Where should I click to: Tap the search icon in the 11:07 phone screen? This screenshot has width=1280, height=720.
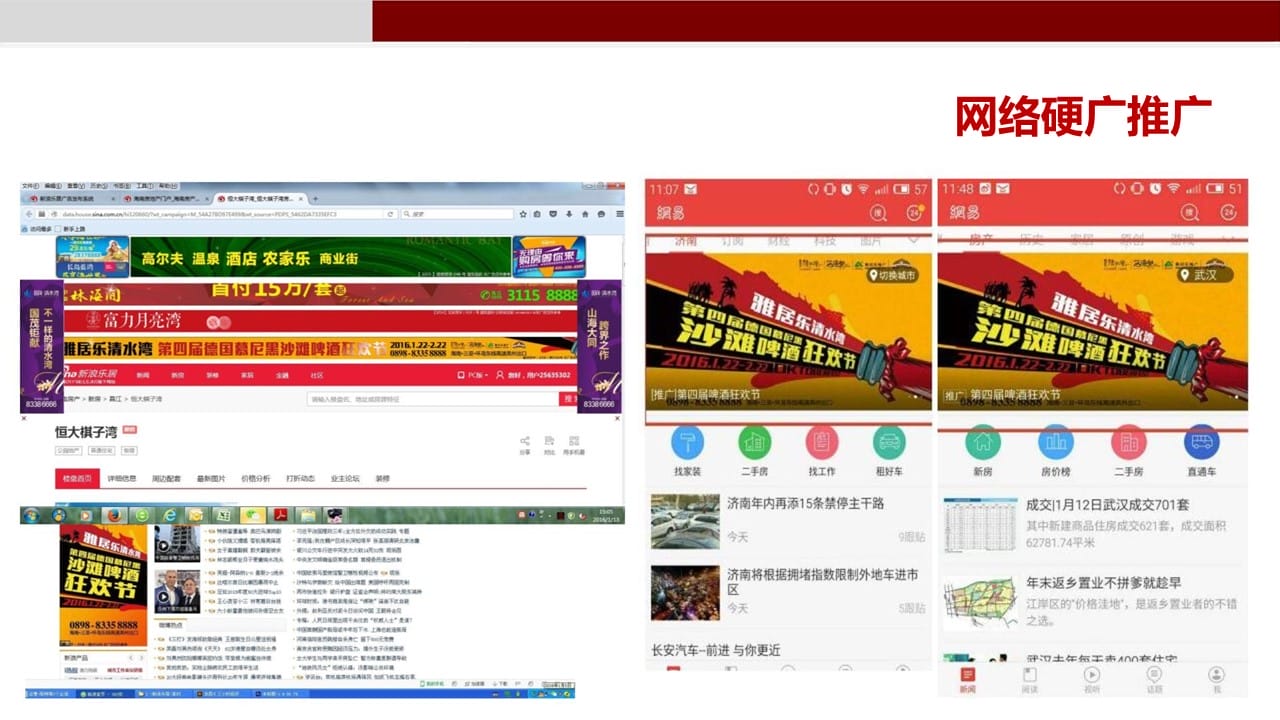click(x=878, y=212)
